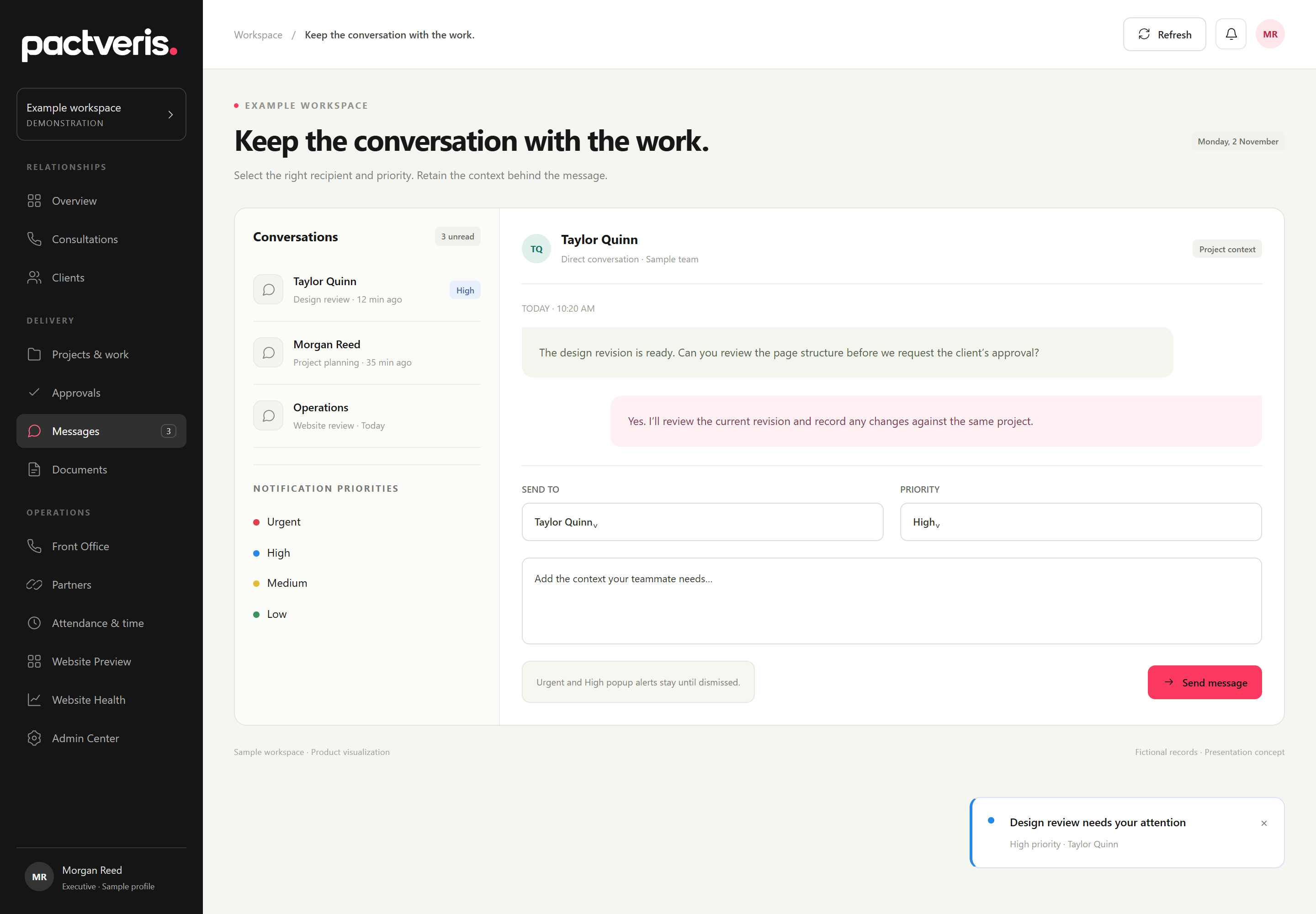Click the Overview grid icon in sidebar
The width and height of the screenshot is (1316, 914).
click(x=34, y=201)
